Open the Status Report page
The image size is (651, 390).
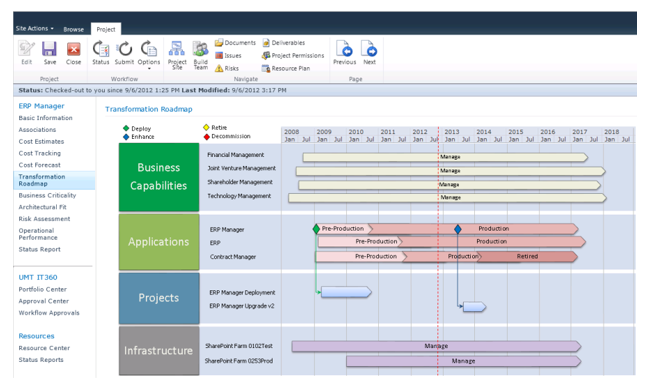point(39,249)
